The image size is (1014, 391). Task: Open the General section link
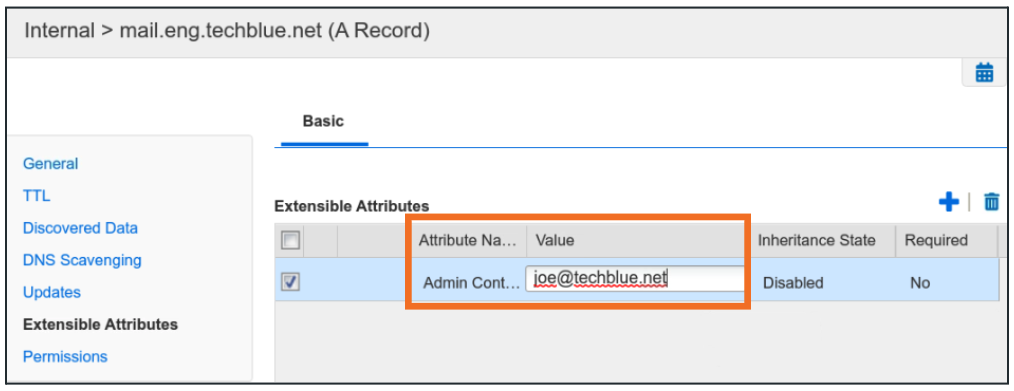[50, 164]
